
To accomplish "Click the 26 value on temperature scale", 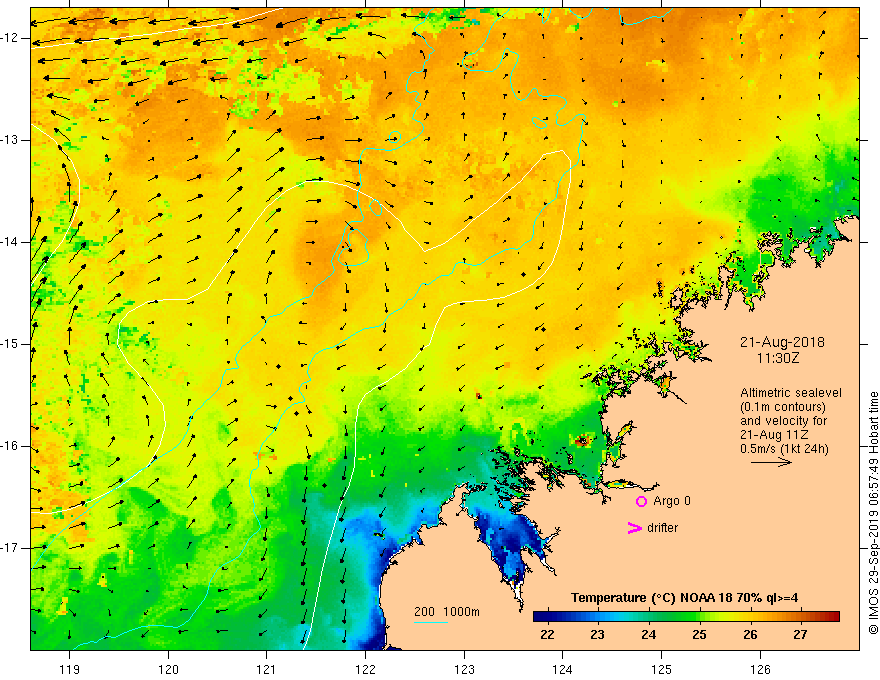I will (750, 635).
